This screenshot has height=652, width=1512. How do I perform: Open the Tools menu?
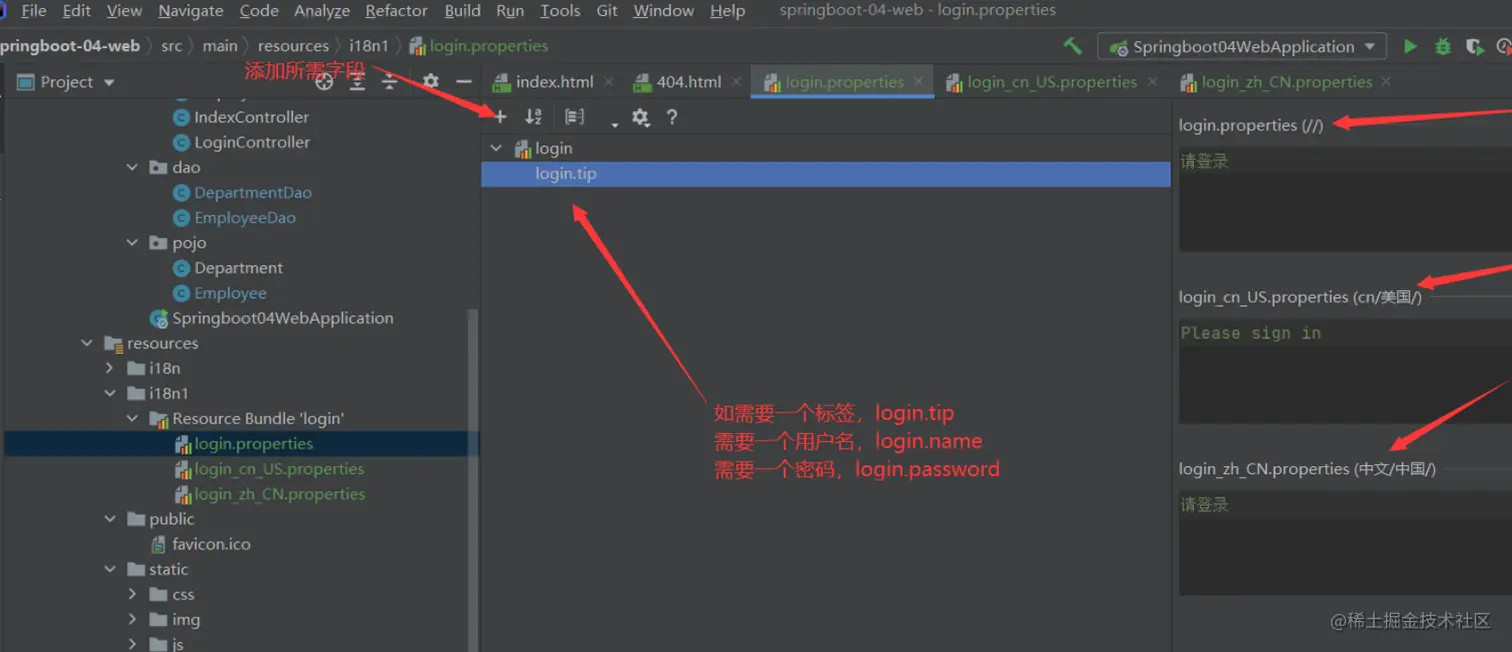[560, 11]
